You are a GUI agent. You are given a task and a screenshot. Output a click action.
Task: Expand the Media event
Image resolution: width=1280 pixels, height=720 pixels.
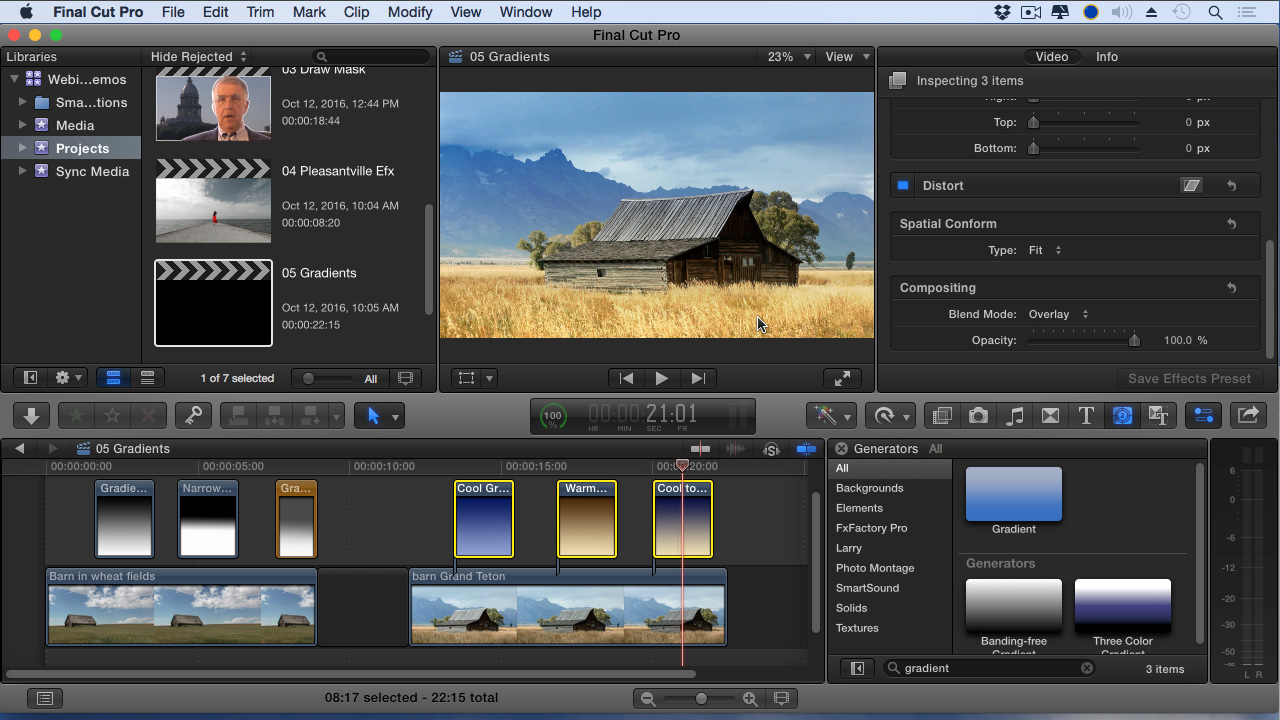22,126
